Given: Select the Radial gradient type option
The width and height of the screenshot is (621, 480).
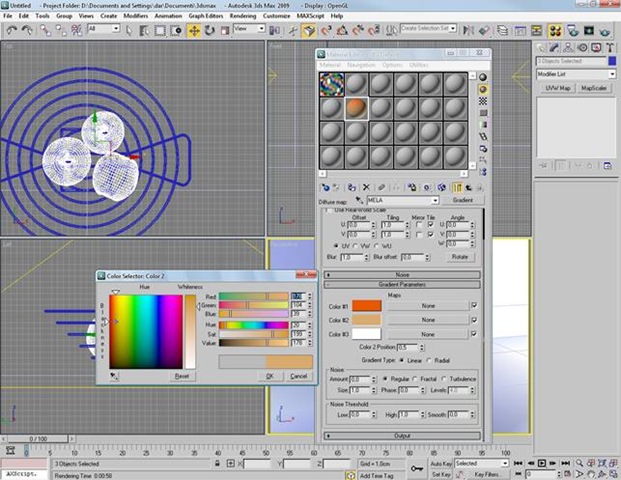Looking at the screenshot, I should tap(429, 360).
